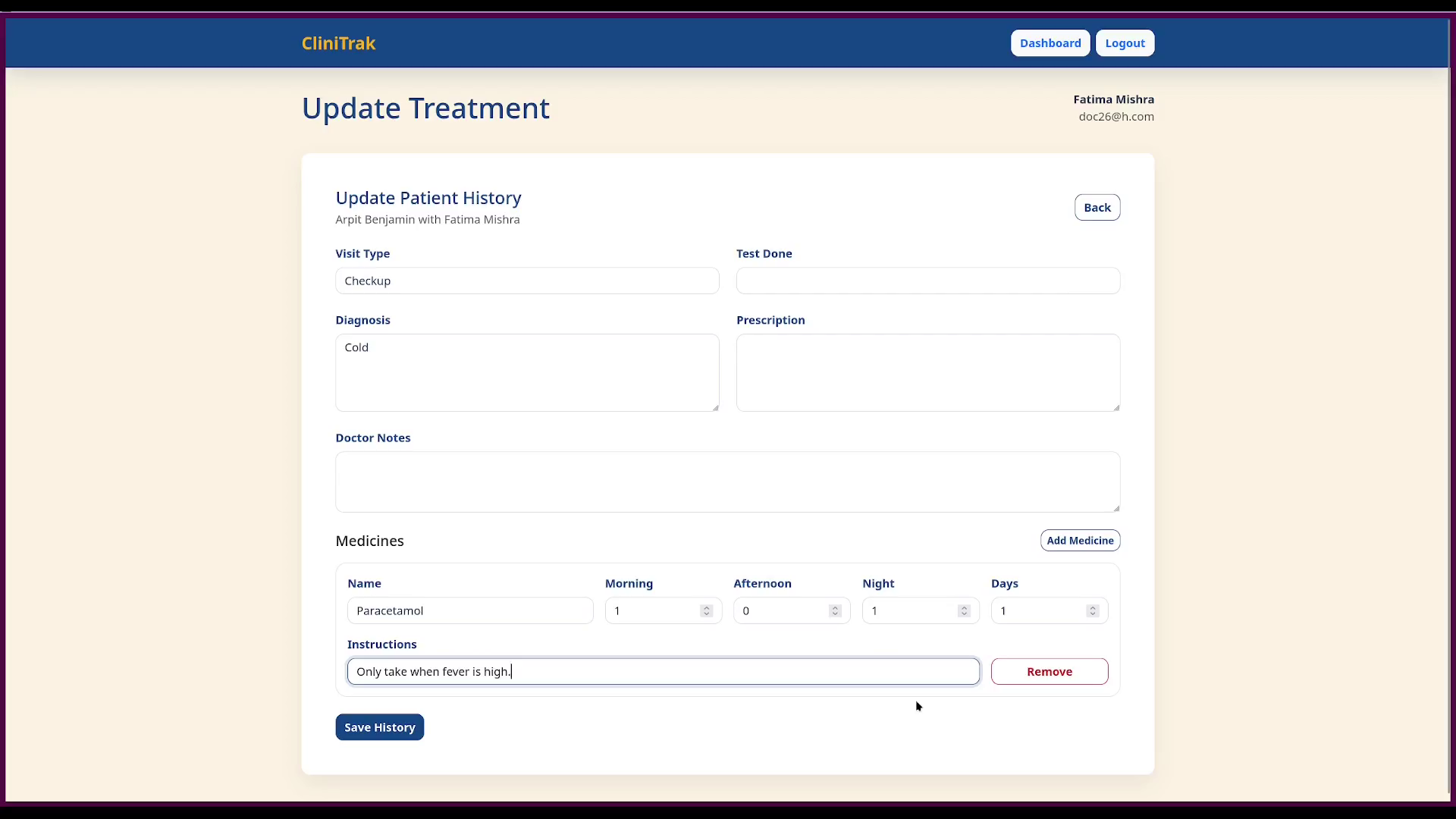Click the Instructions input field
Screen dimensions: 1456x819
pyautogui.click(x=663, y=671)
